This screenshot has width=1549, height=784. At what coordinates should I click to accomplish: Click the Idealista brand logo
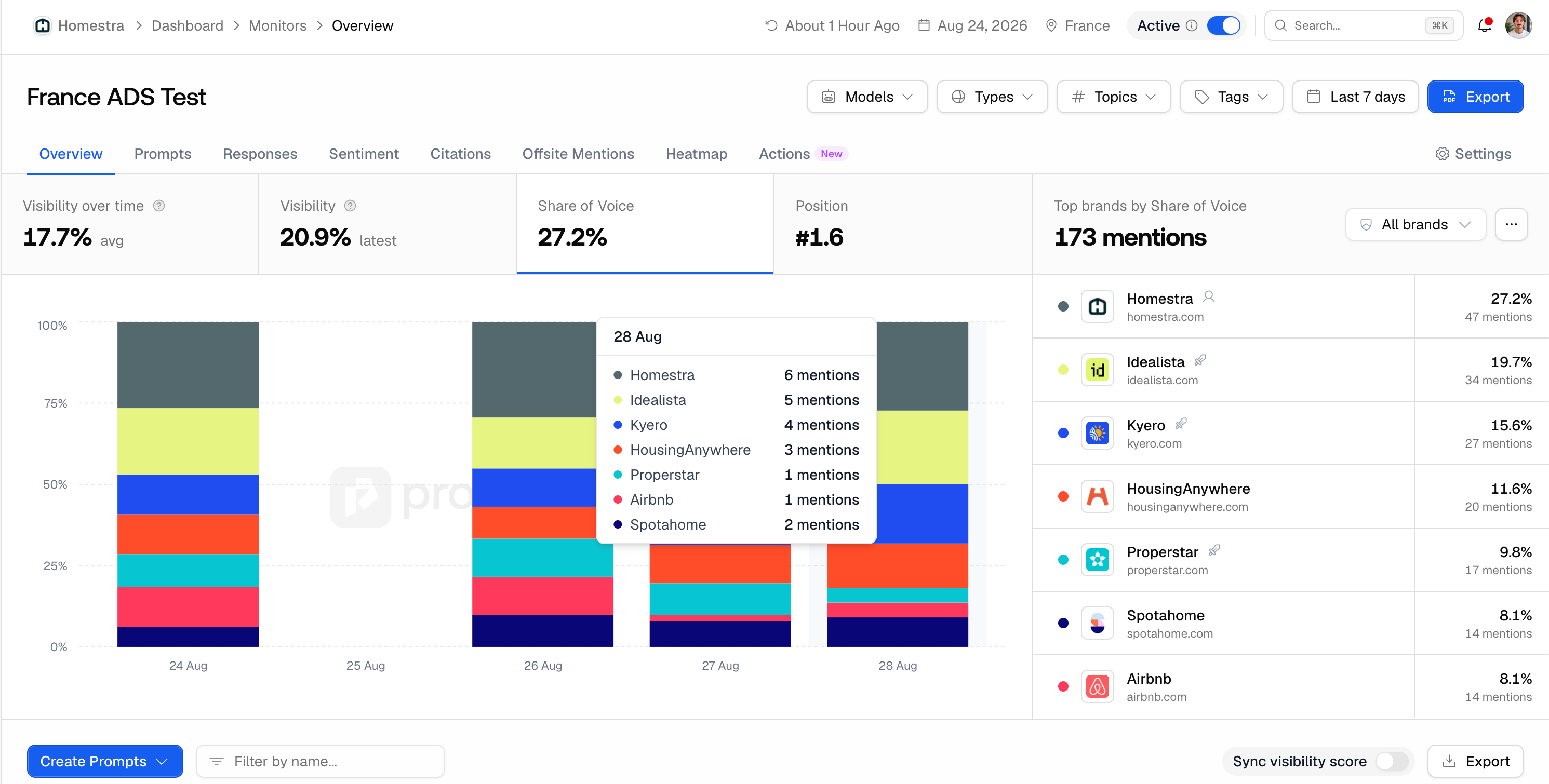click(x=1098, y=370)
